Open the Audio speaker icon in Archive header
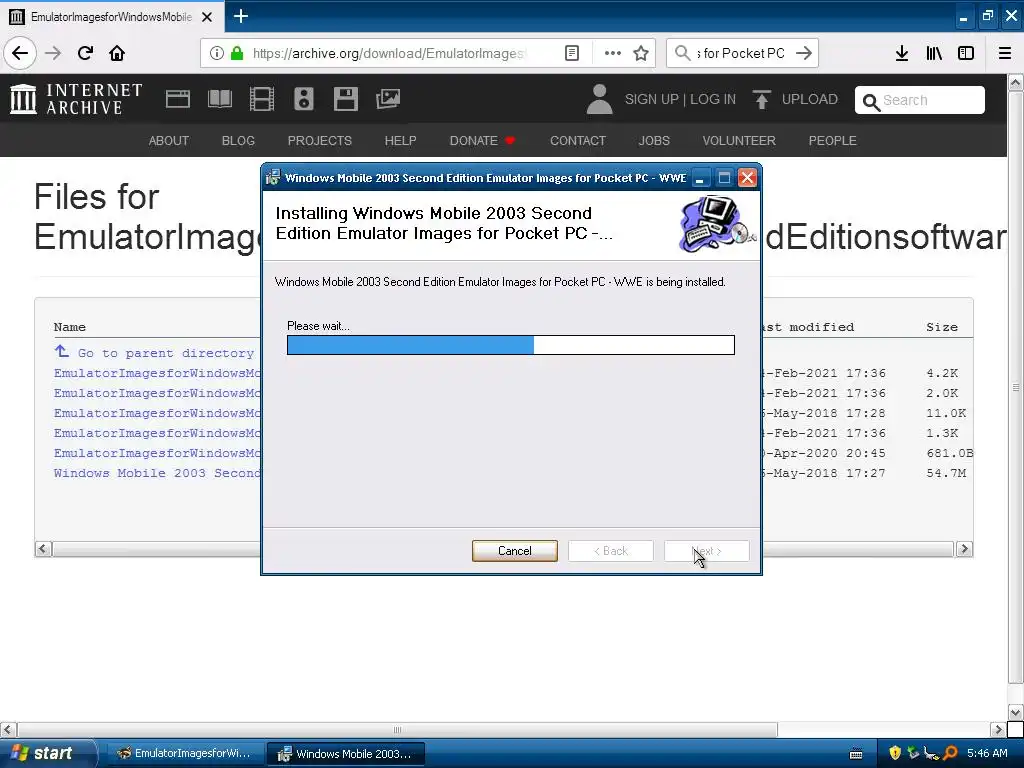This screenshot has height=768, width=1024. pyautogui.click(x=304, y=99)
